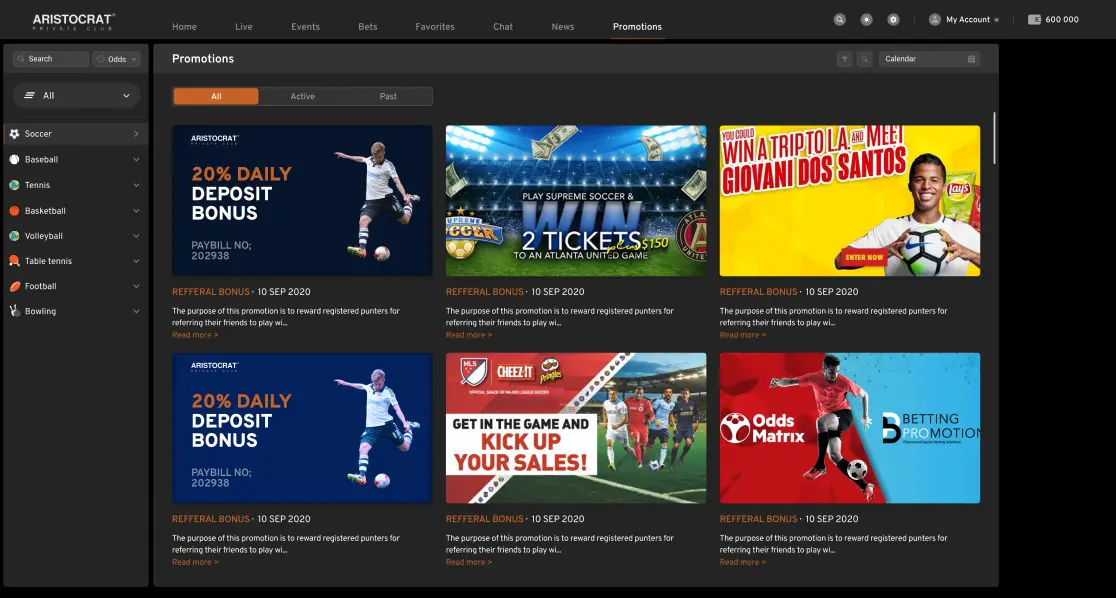
Task: Click the Aristocrat Private Club logo
Action: 74,19
